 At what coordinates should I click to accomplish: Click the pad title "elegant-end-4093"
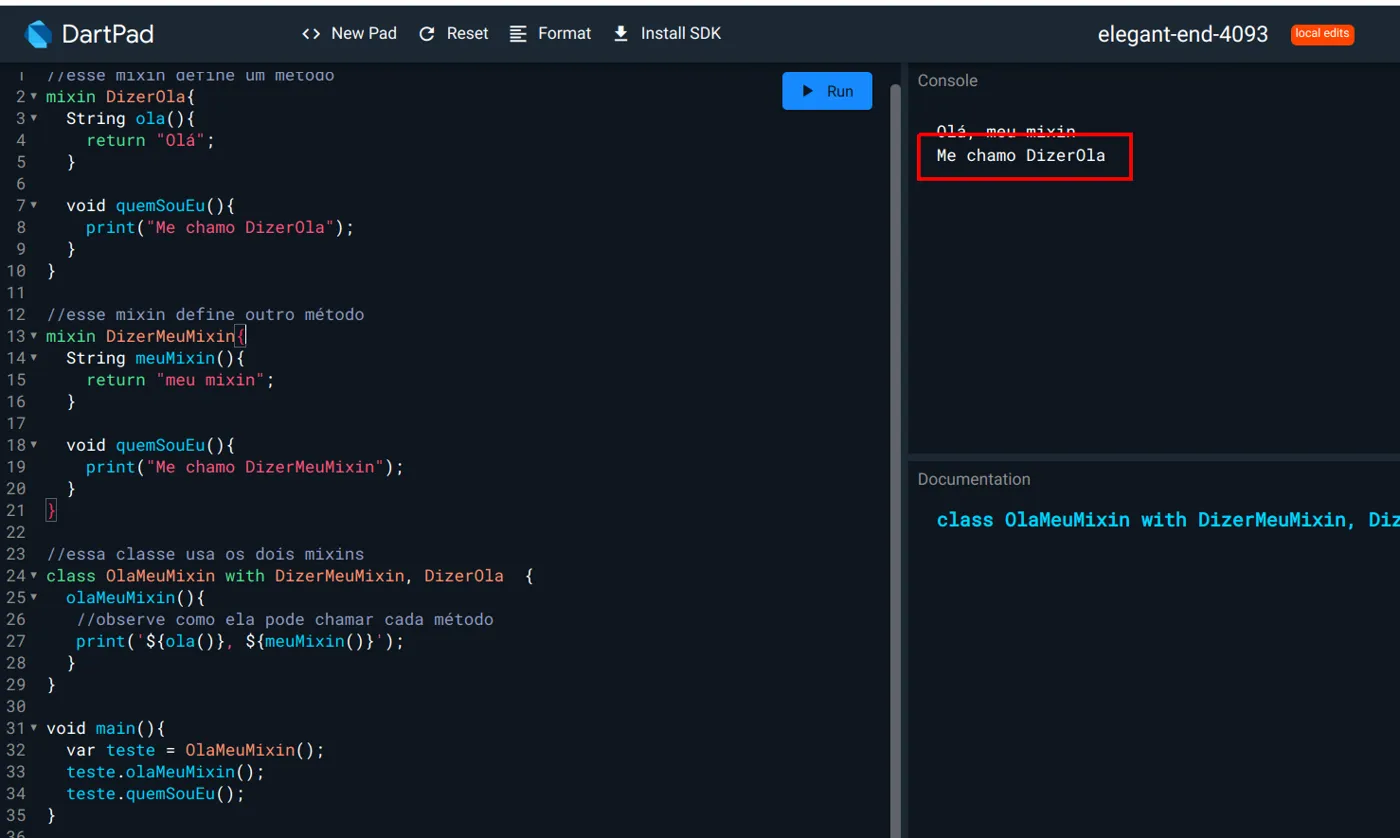[x=1183, y=34]
